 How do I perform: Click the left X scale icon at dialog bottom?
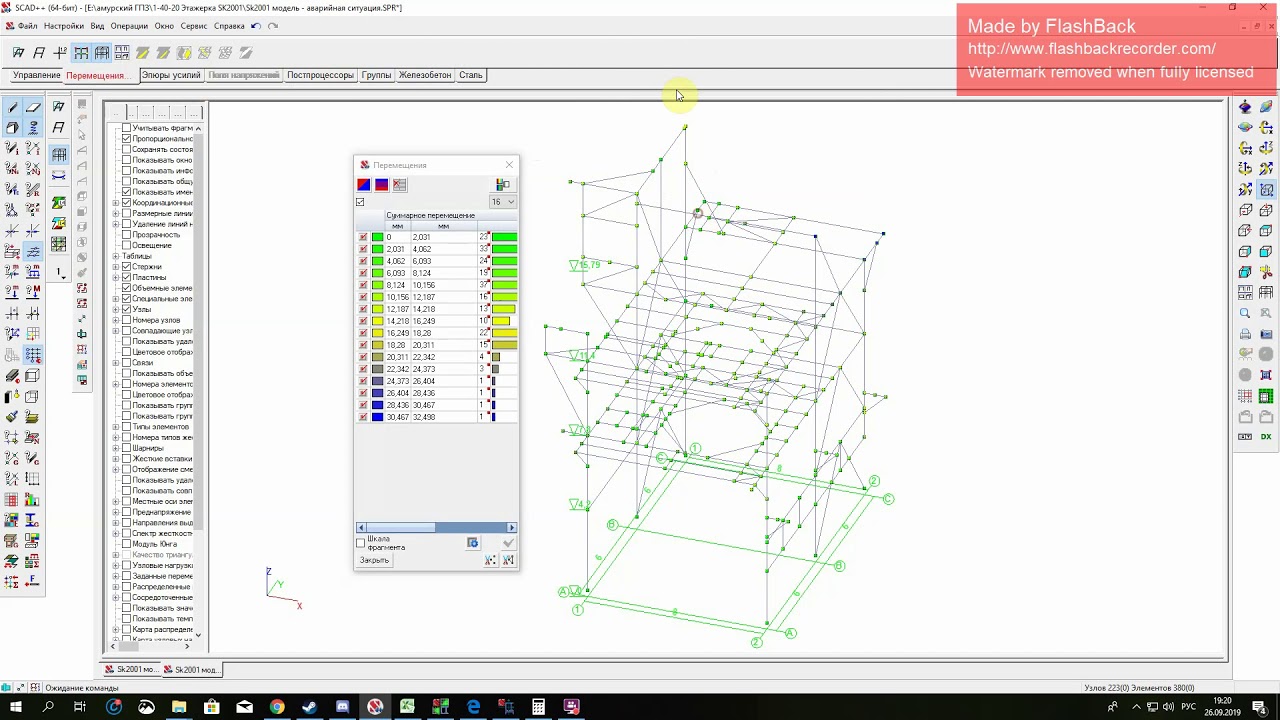tap(490, 561)
